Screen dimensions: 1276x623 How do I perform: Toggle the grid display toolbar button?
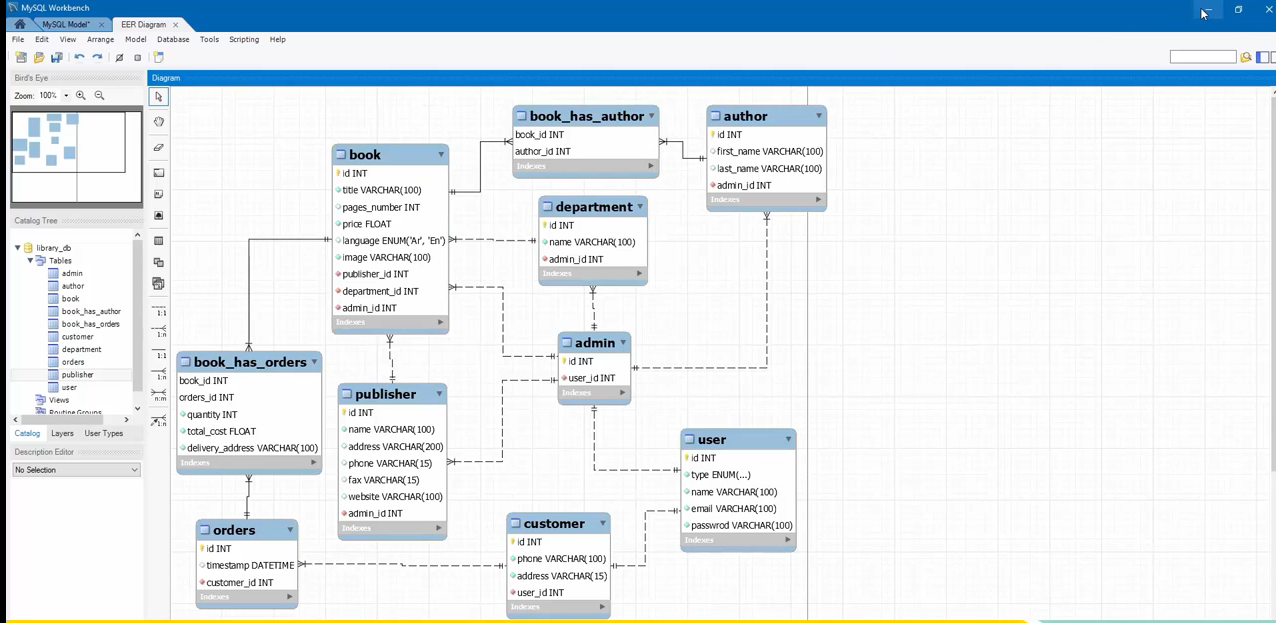point(119,58)
